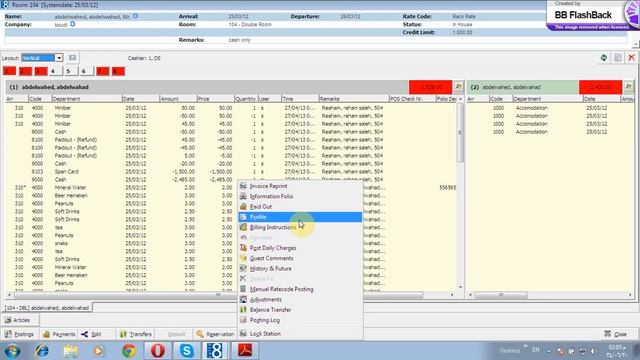This screenshot has height=360, width=640.
Task: Open the Suite8 app taskbar icon
Action: pos(215,351)
